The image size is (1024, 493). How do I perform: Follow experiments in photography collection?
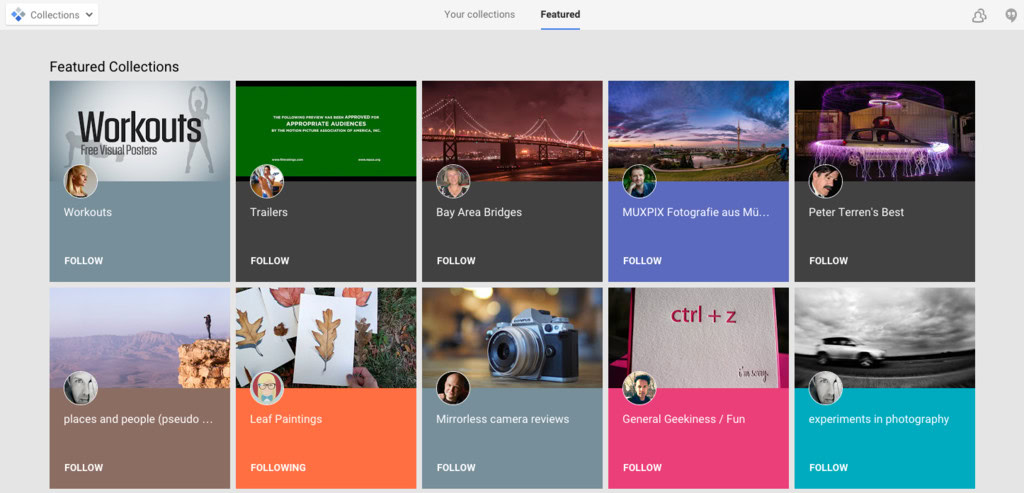tap(828, 468)
